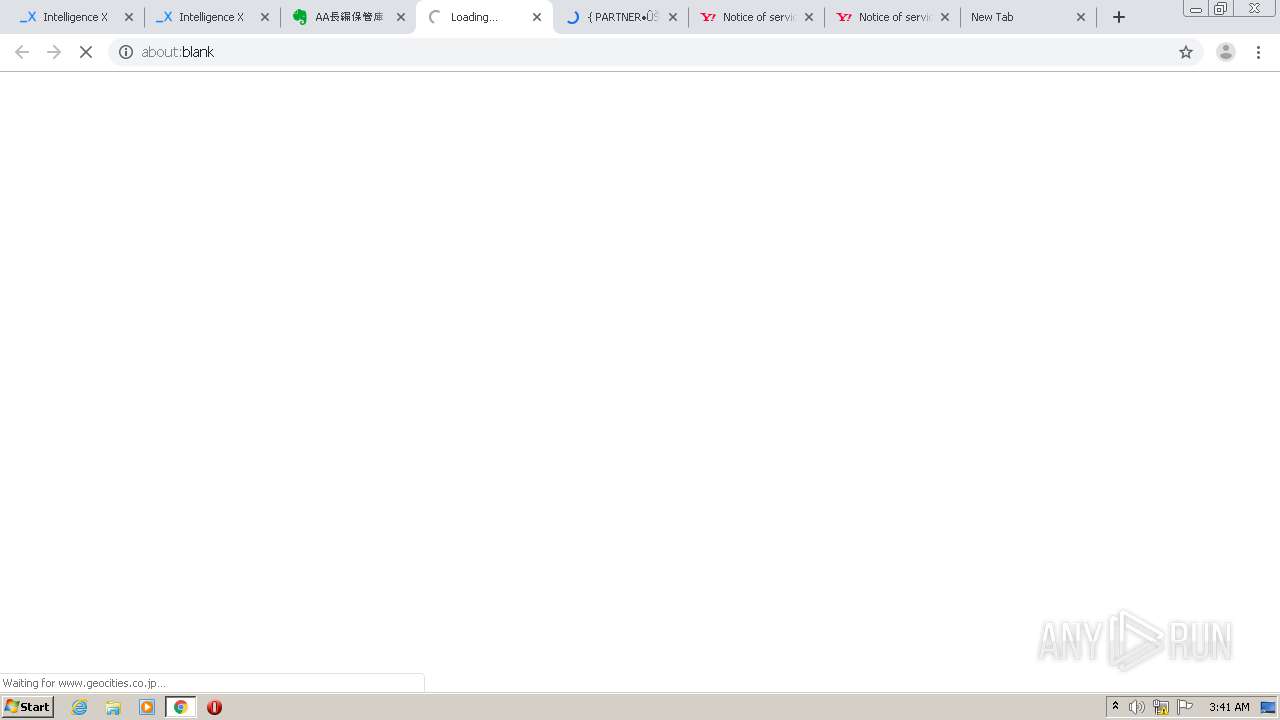Open Windows Explorer folder in taskbar
The width and height of the screenshot is (1280, 720).
[113, 707]
